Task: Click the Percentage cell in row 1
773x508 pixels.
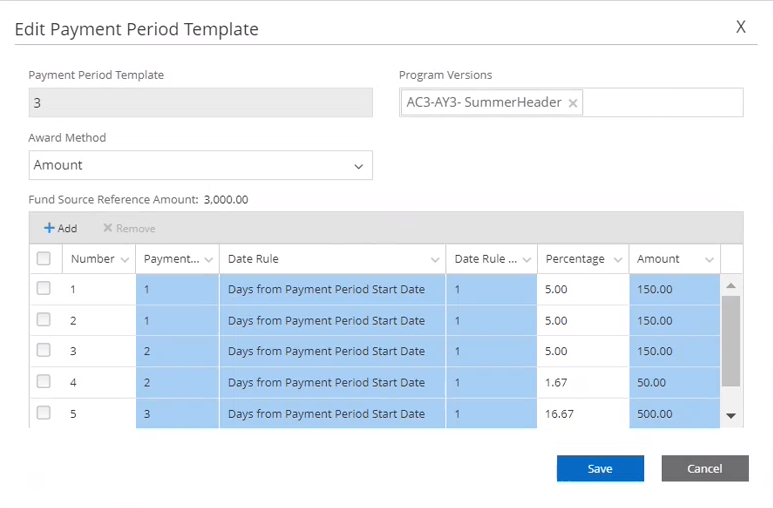Action: click(583, 289)
